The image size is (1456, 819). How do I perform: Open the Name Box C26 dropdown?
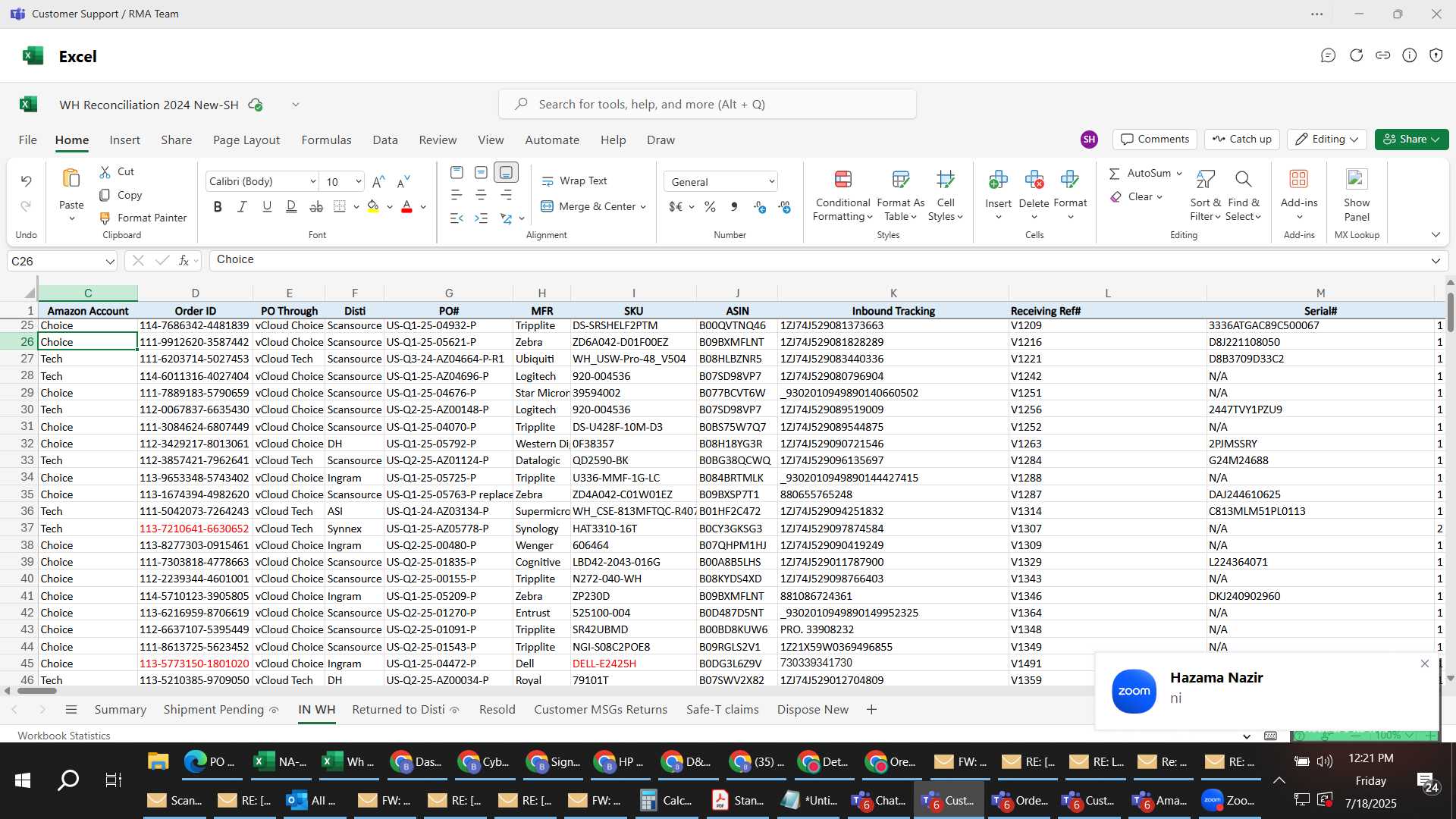point(110,262)
